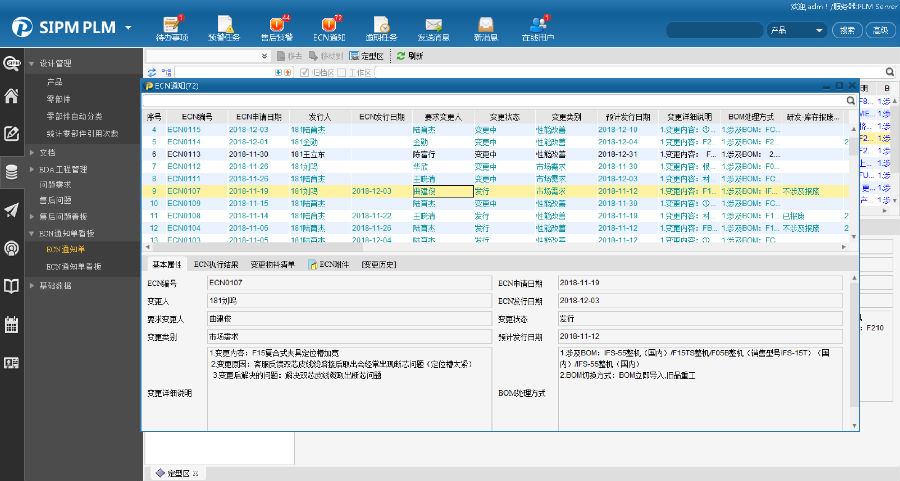Viewport: 900px width, 481px height.
Task: Open calendar icon in left sidebar
Action: click(12, 324)
